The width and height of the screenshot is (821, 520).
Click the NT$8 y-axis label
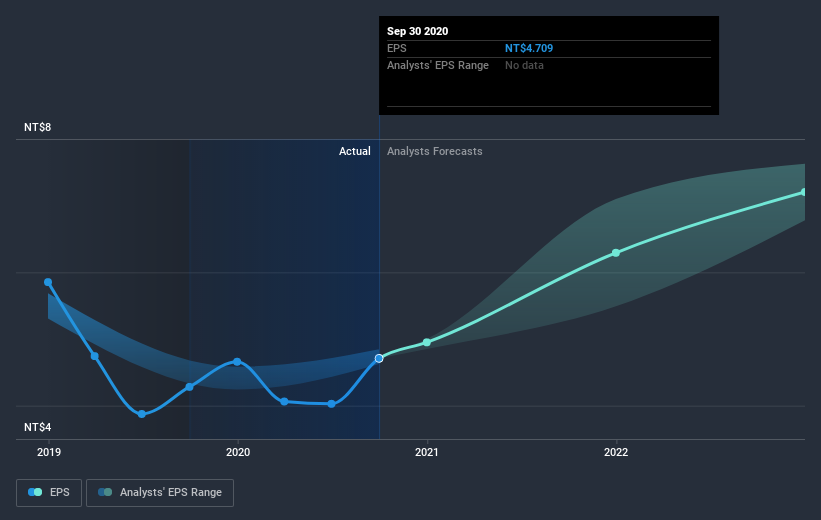tap(37, 128)
